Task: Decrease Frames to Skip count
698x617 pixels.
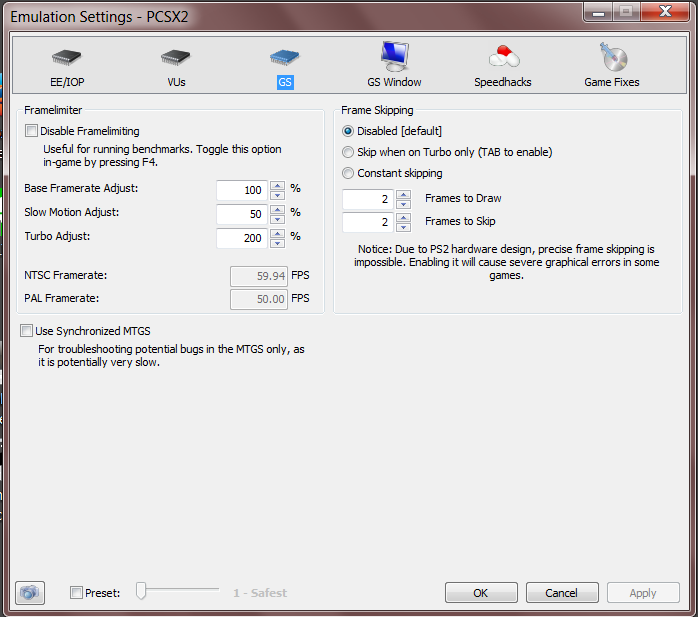Action: click(403, 227)
